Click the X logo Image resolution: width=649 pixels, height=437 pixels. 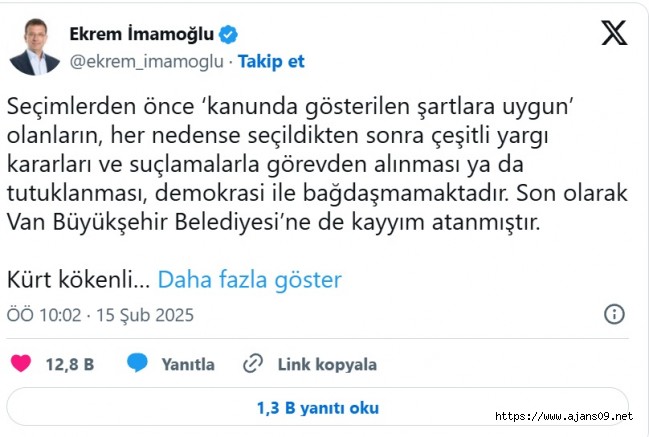click(614, 34)
